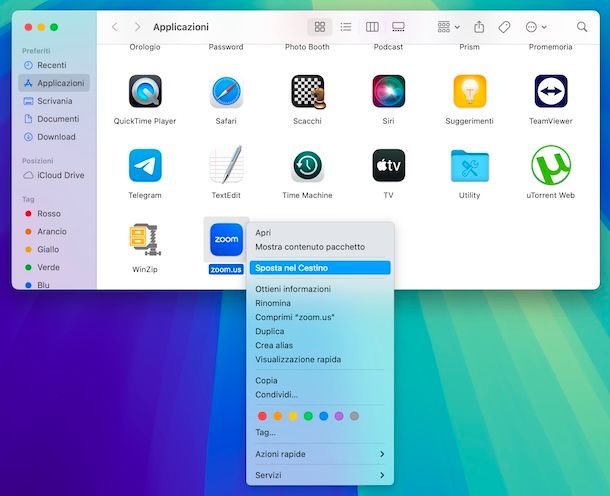Select the Giallo tag in sidebar

coord(54,249)
